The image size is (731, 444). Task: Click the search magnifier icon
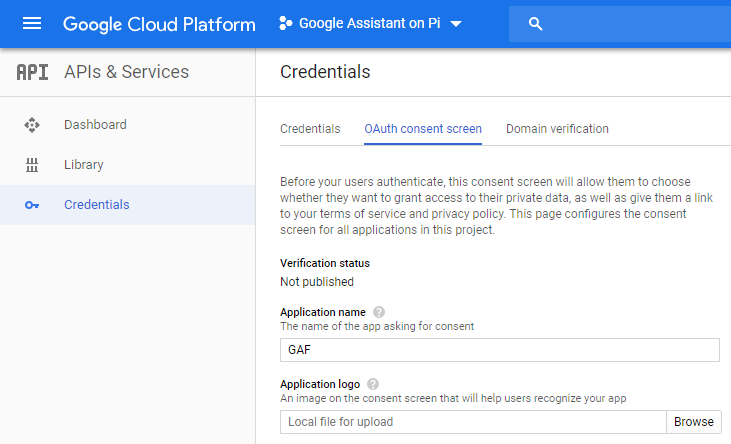click(535, 24)
